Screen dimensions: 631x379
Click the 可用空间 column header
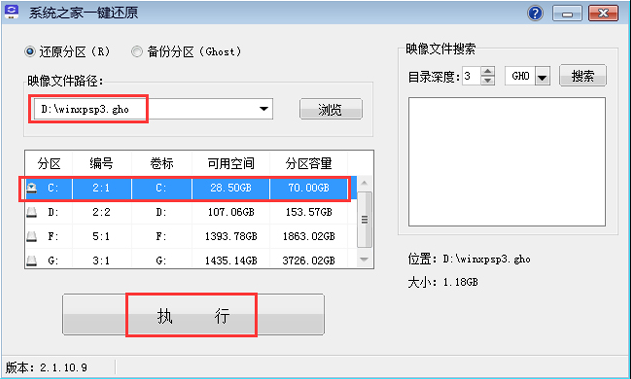(231, 163)
